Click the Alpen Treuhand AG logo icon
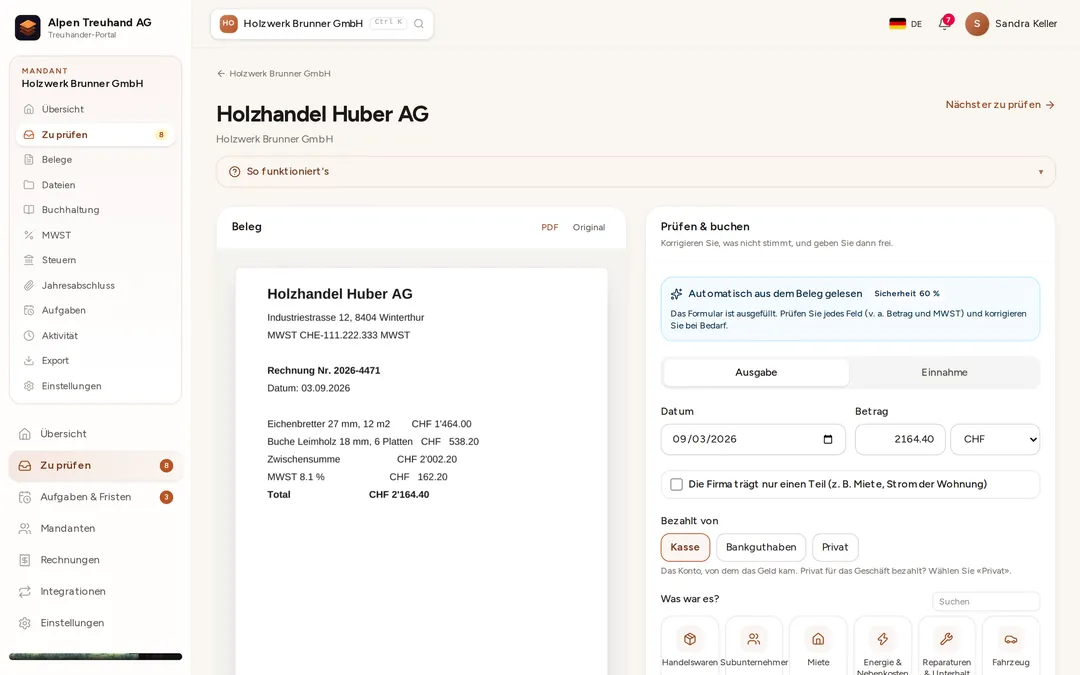1080x675 pixels. pyautogui.click(x=28, y=28)
